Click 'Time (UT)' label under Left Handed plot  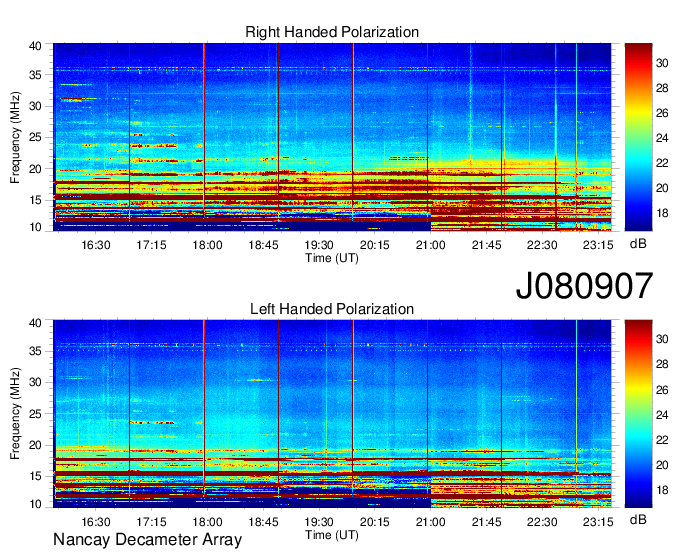tap(332, 535)
